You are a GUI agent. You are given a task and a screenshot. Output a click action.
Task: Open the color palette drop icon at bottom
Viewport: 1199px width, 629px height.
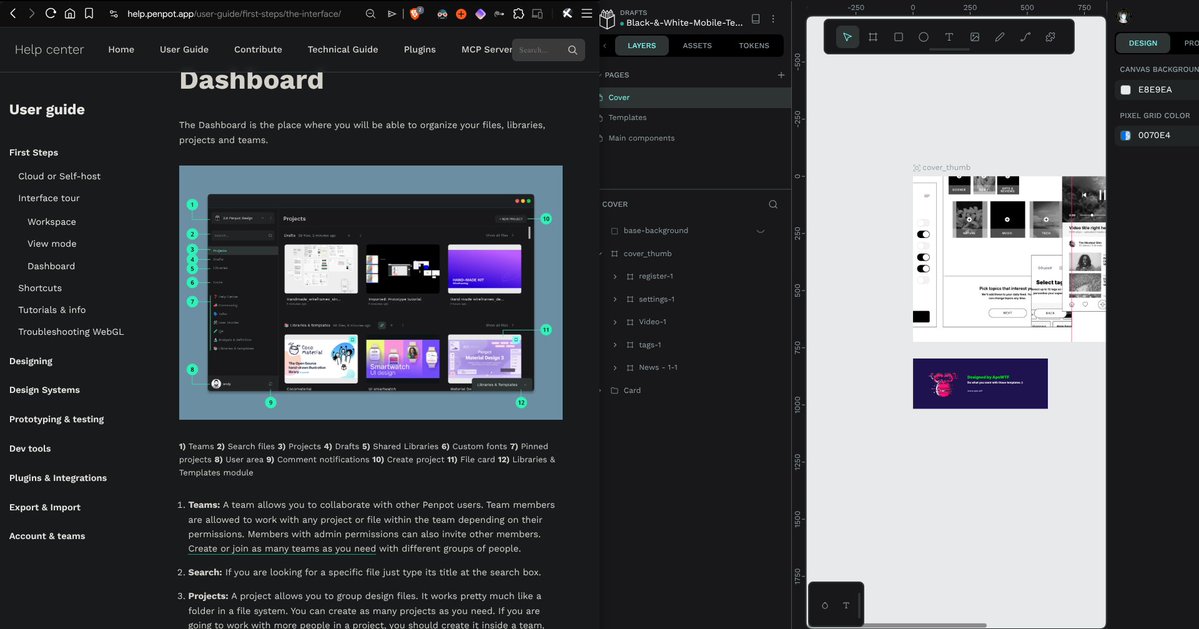point(824,605)
